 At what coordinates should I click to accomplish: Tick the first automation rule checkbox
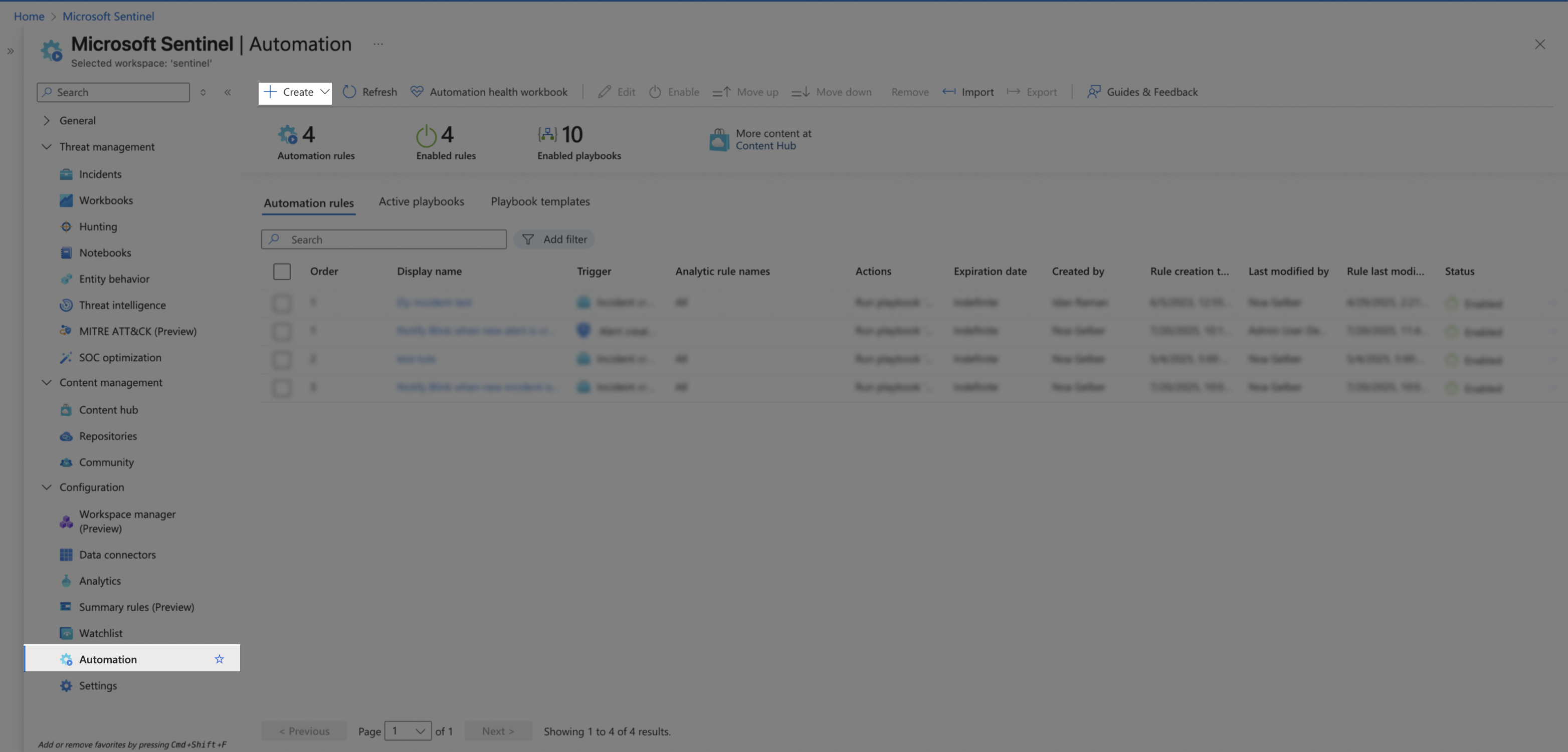point(282,303)
